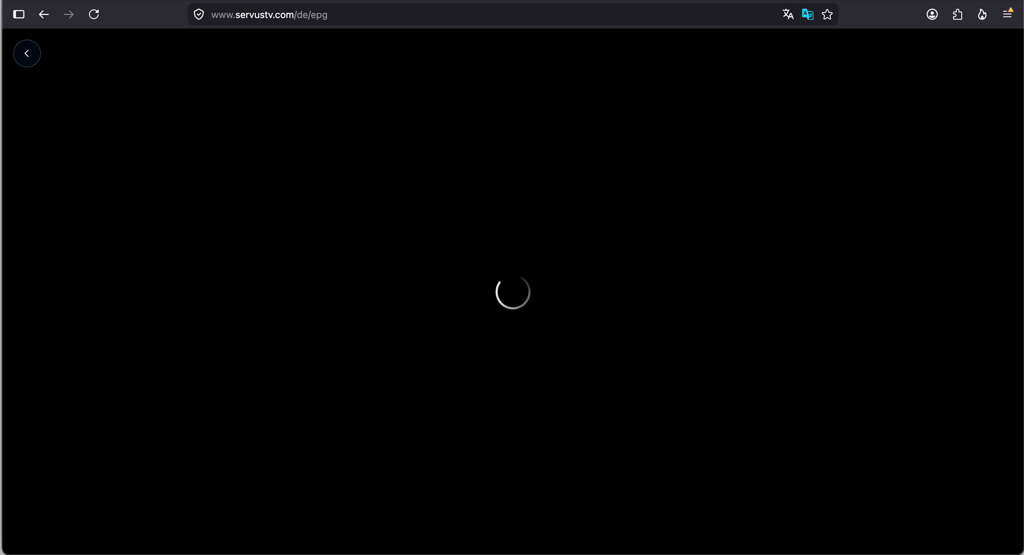Go back using browser back arrow
The height and width of the screenshot is (555, 1024).
[x=44, y=14]
